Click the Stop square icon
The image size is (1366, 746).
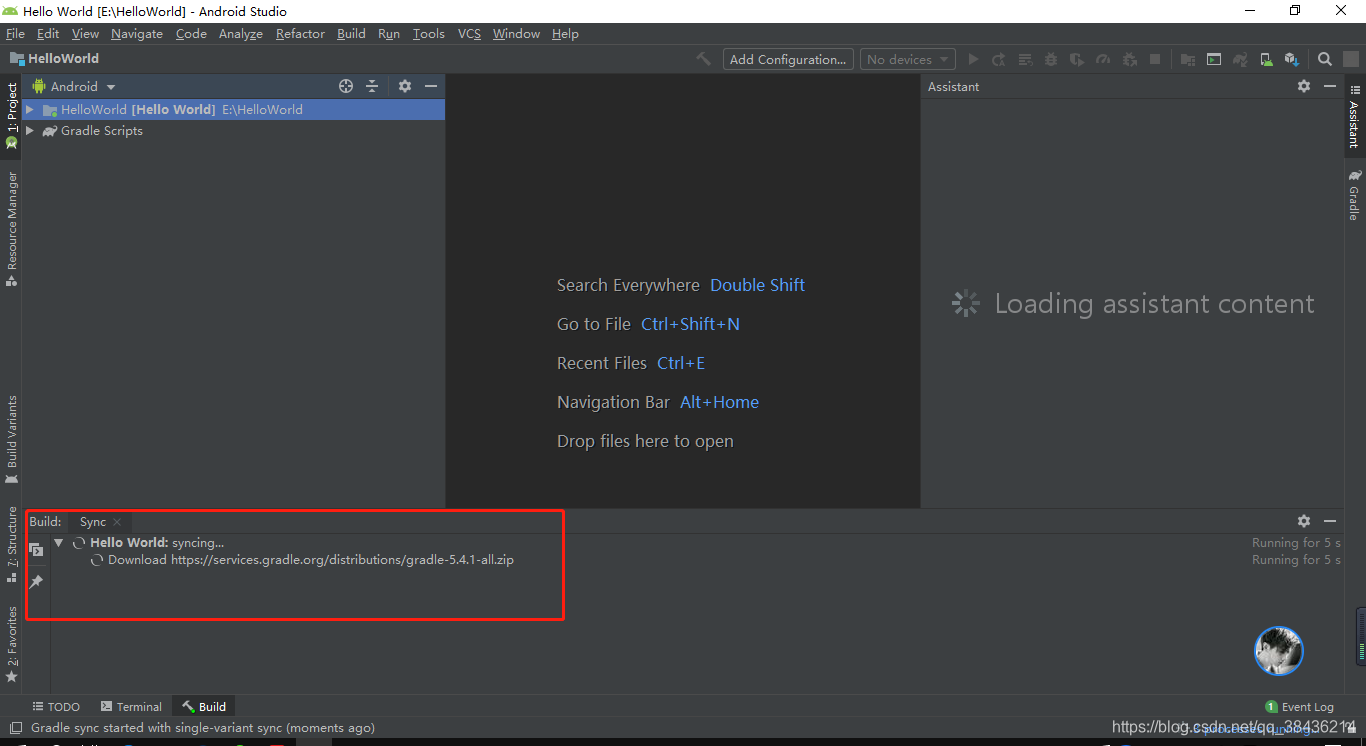click(1155, 59)
